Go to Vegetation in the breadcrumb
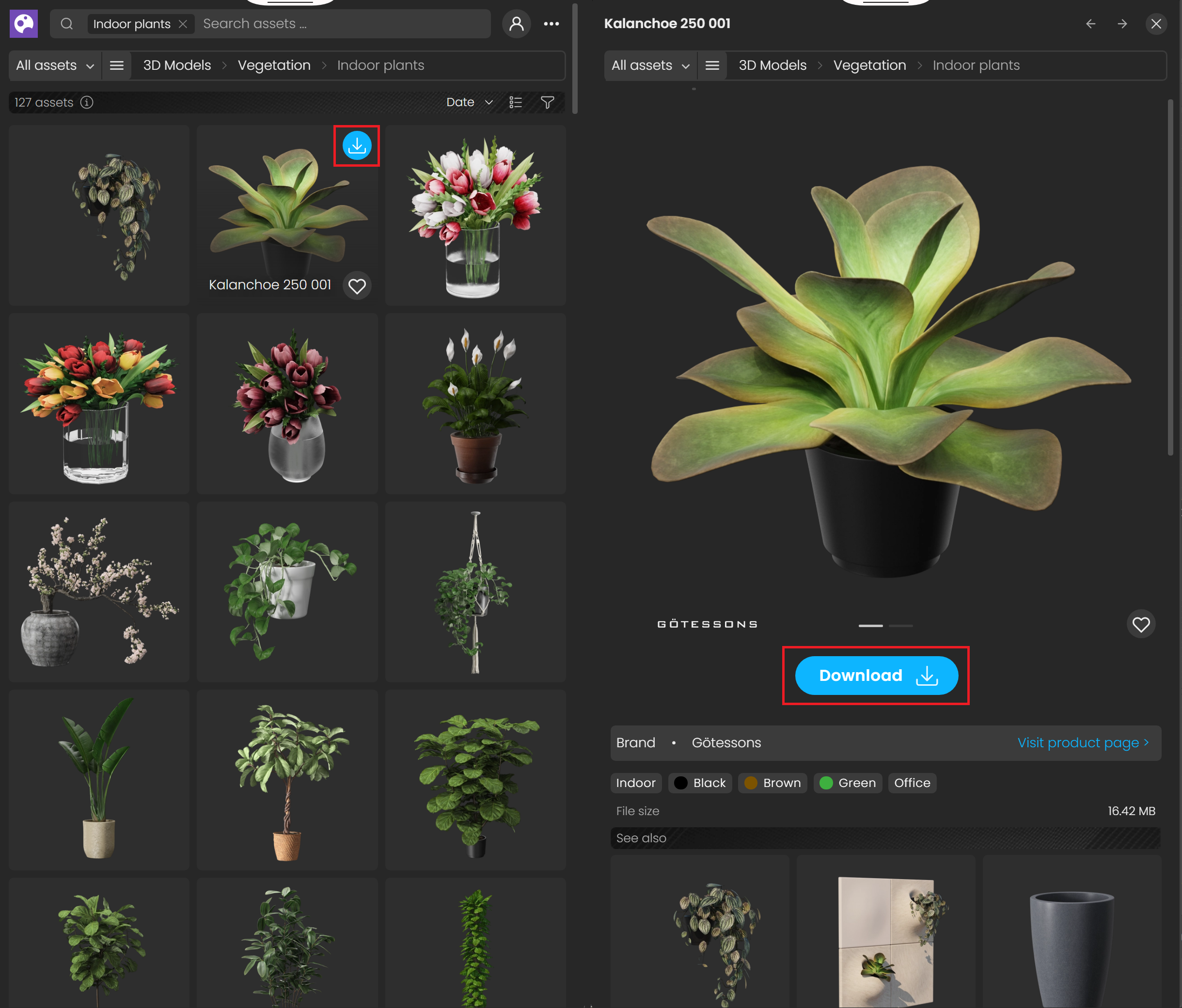The image size is (1182, 1008). [274, 65]
